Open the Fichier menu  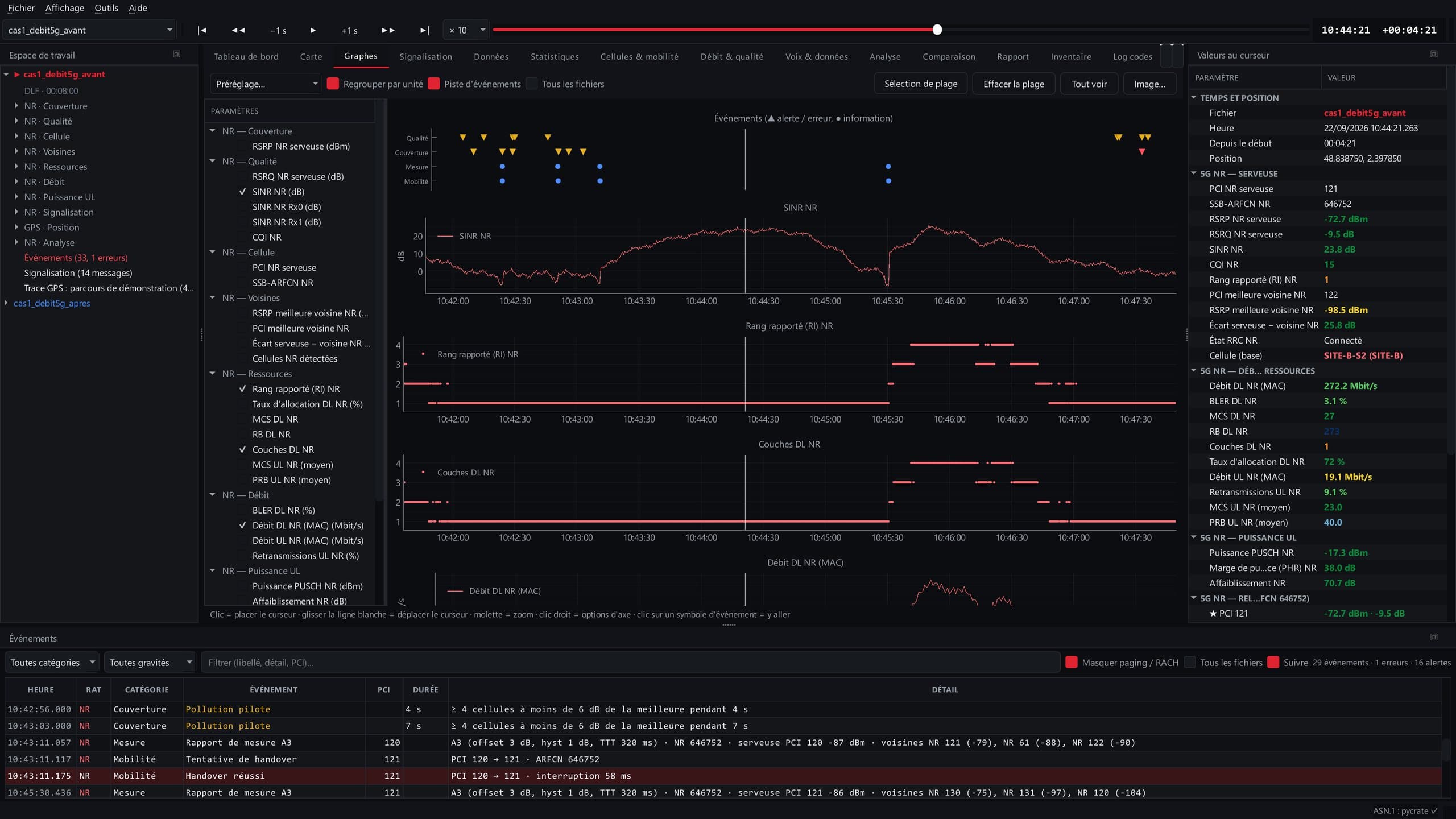coord(21,8)
